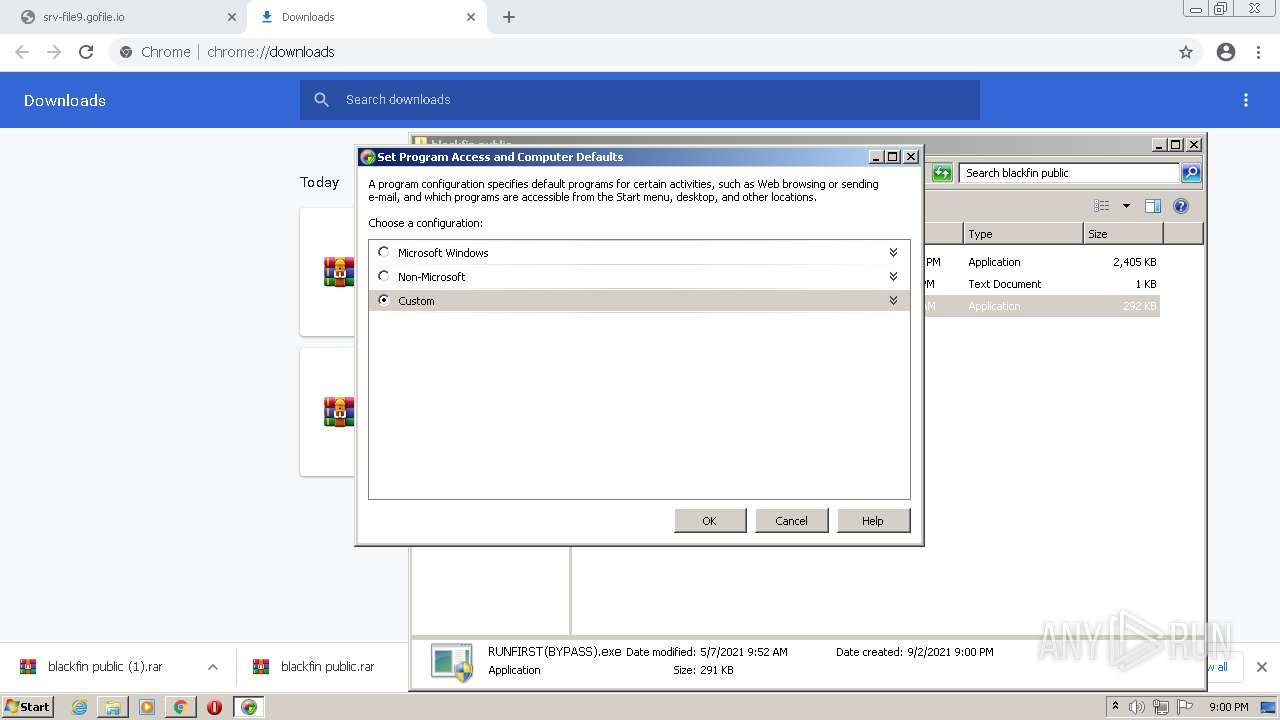Open options arrow for blackfin public (1).rar

[x=212, y=667]
